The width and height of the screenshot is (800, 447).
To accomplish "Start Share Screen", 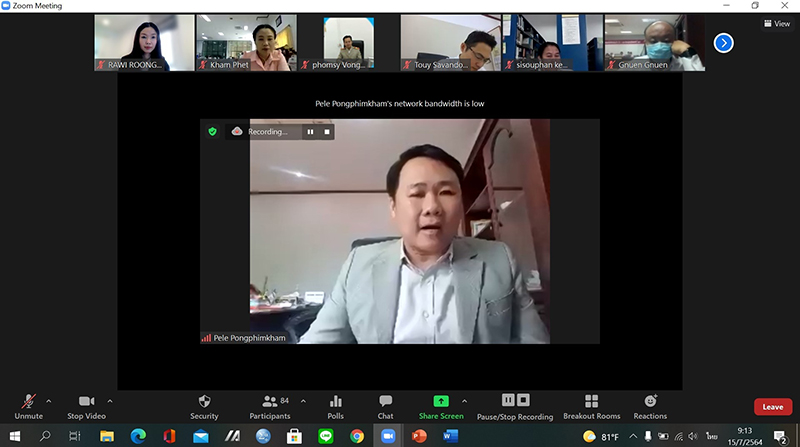I will coord(441,407).
